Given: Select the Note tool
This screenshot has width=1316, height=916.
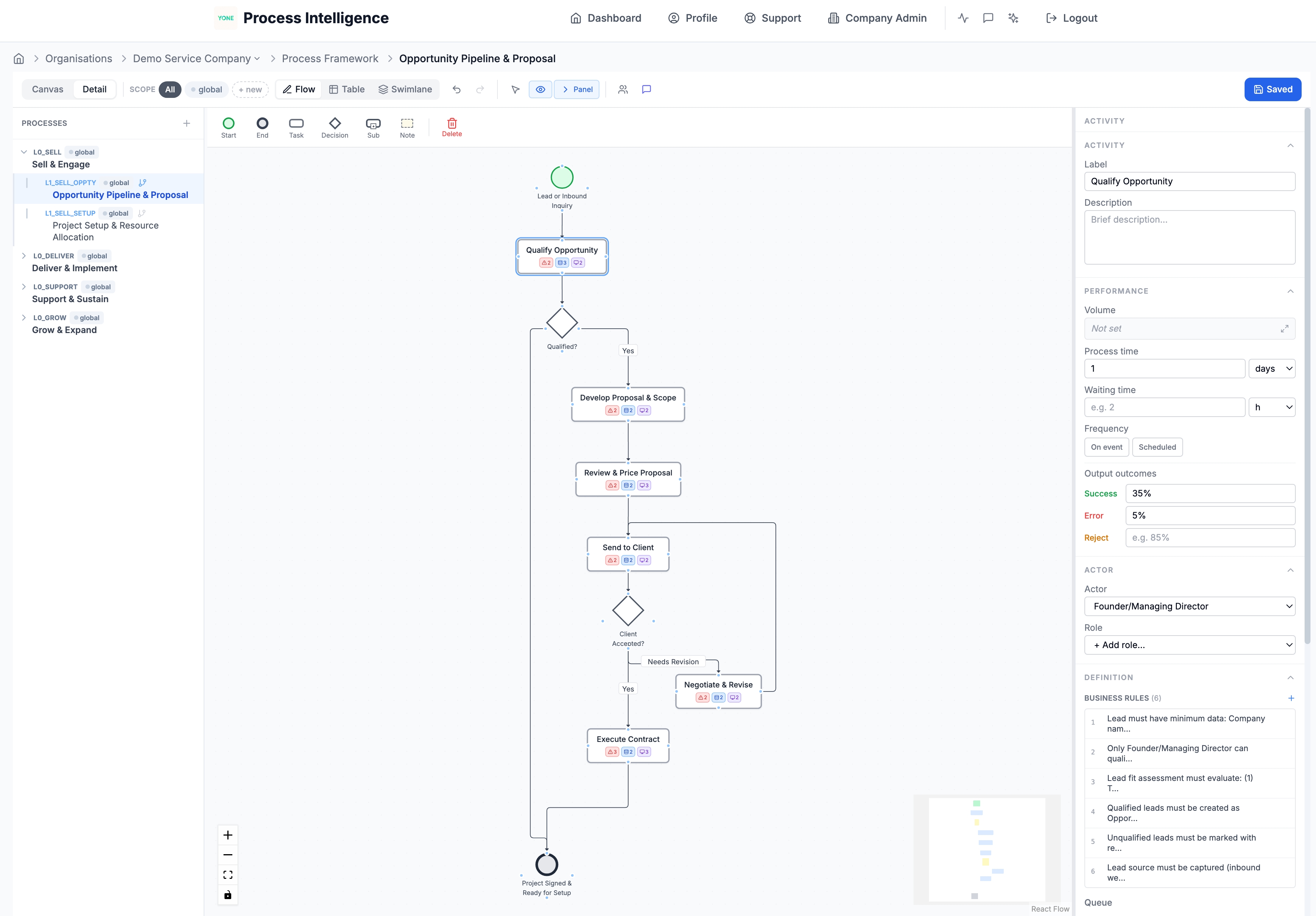Looking at the screenshot, I should (407, 127).
